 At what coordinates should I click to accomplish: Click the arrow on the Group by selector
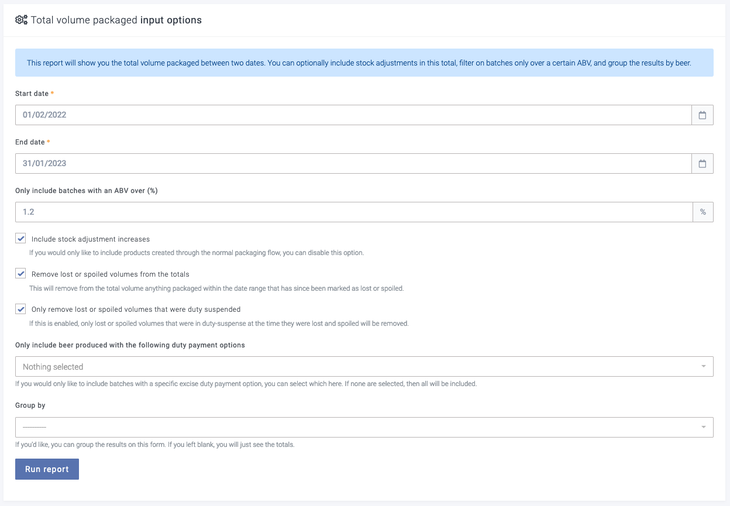pyautogui.click(x=703, y=427)
